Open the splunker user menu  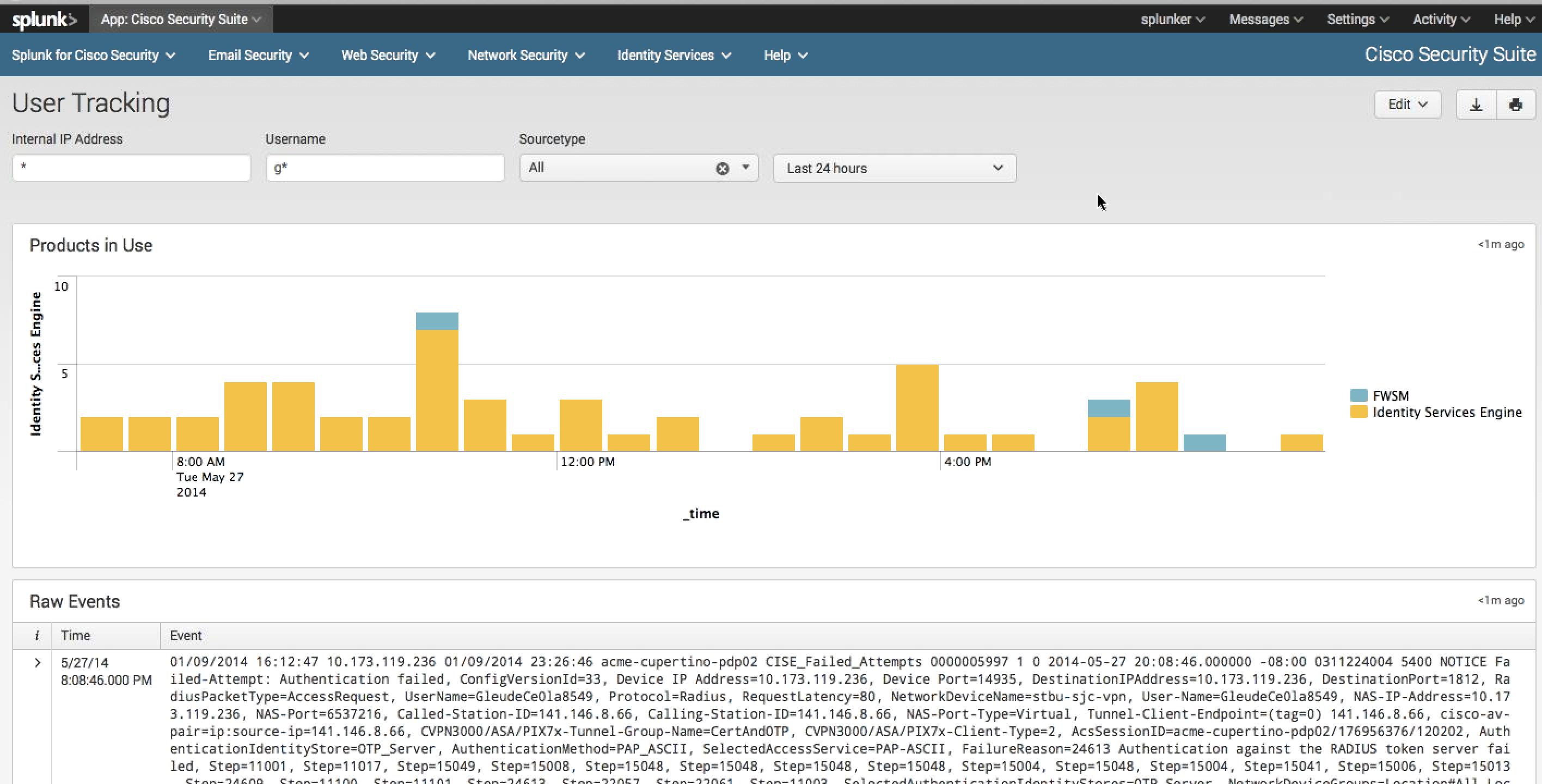pos(1172,20)
